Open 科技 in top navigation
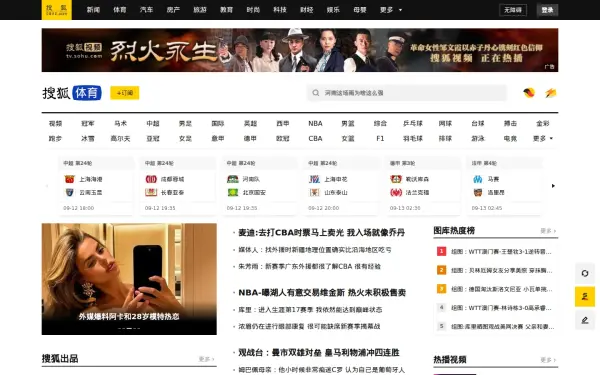This screenshot has height=375, width=600. [x=280, y=10]
